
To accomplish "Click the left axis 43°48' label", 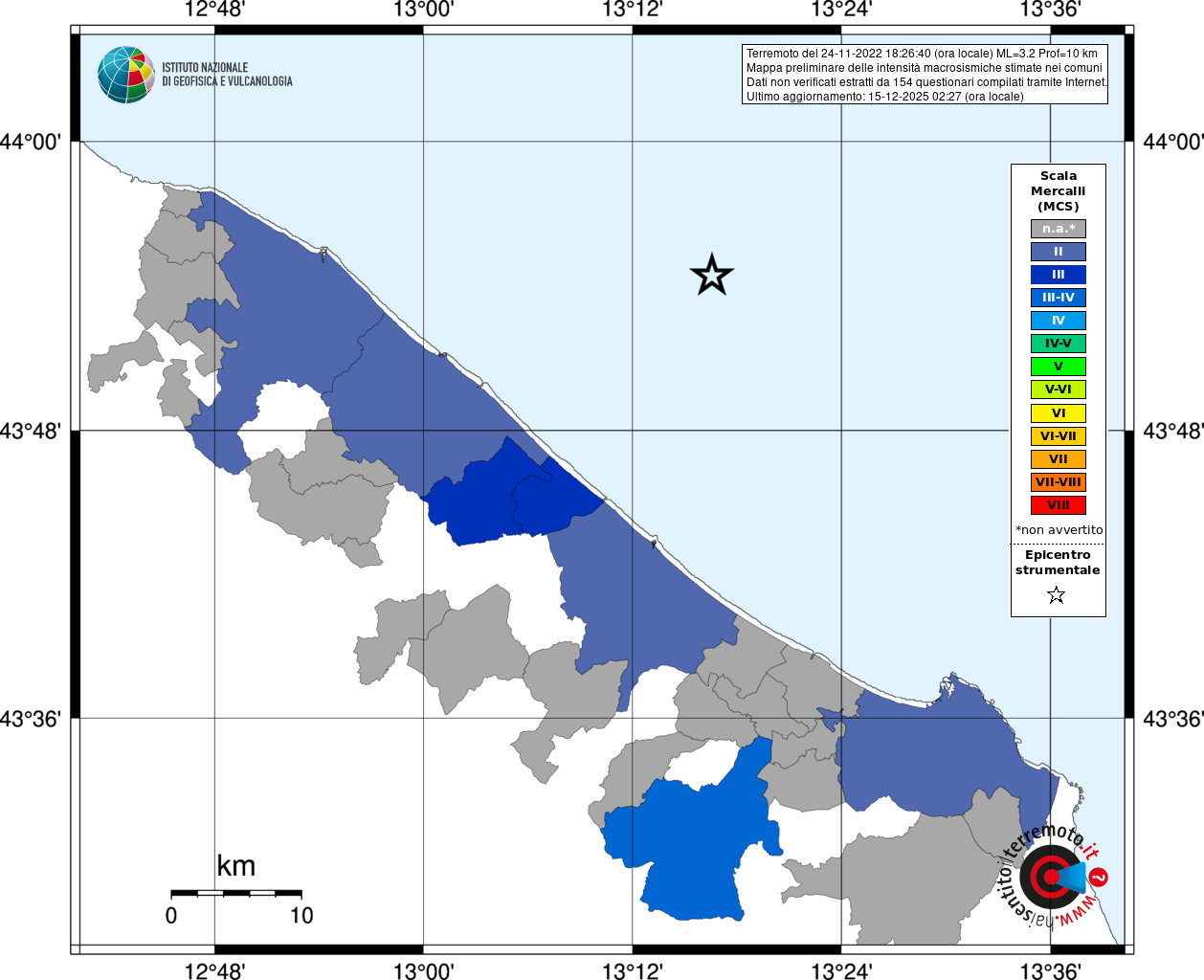I will [x=31, y=431].
